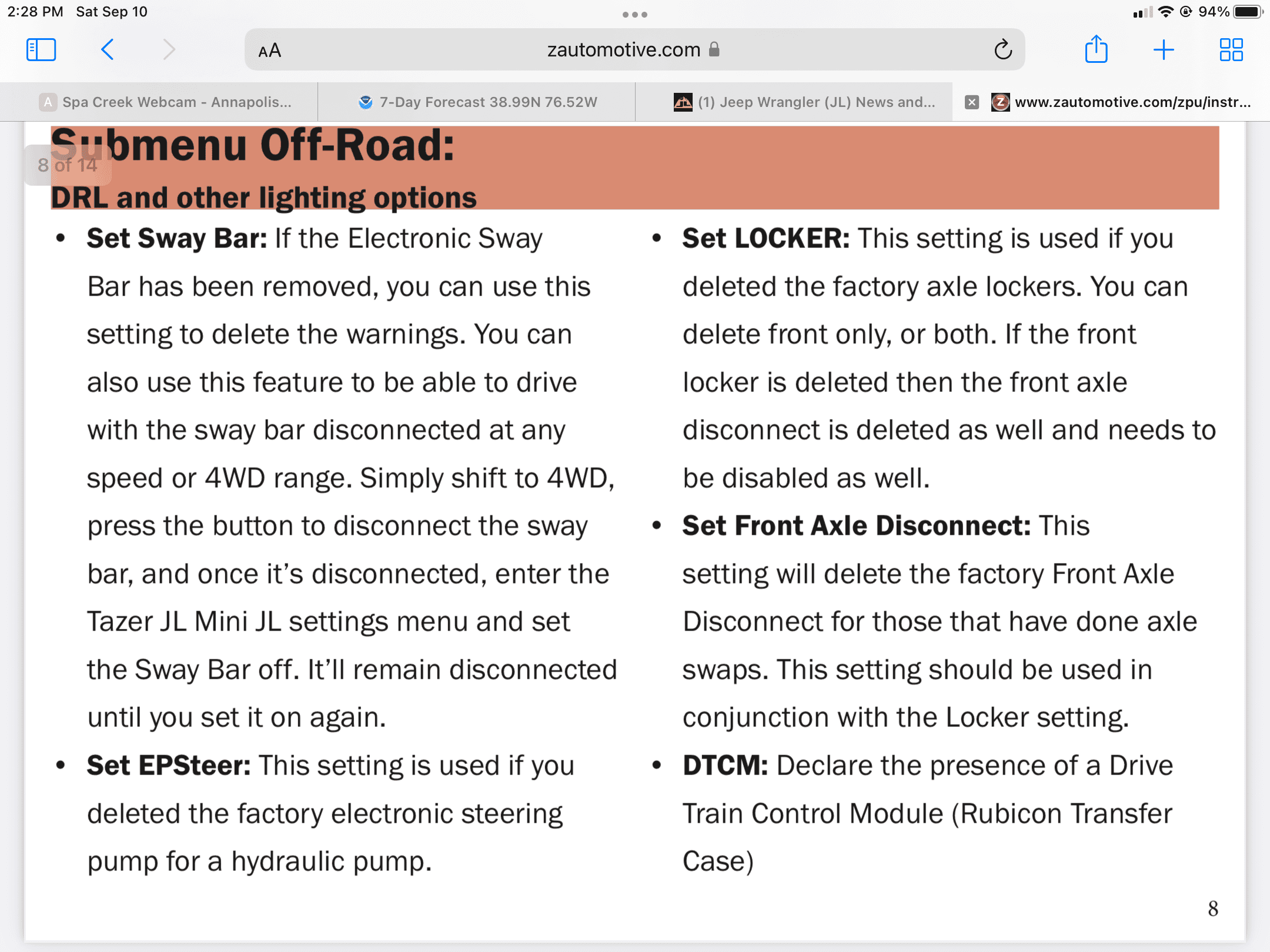Tap the "8 of 14" page indicator
Viewport: 1270px width, 952px height.
tap(68, 165)
